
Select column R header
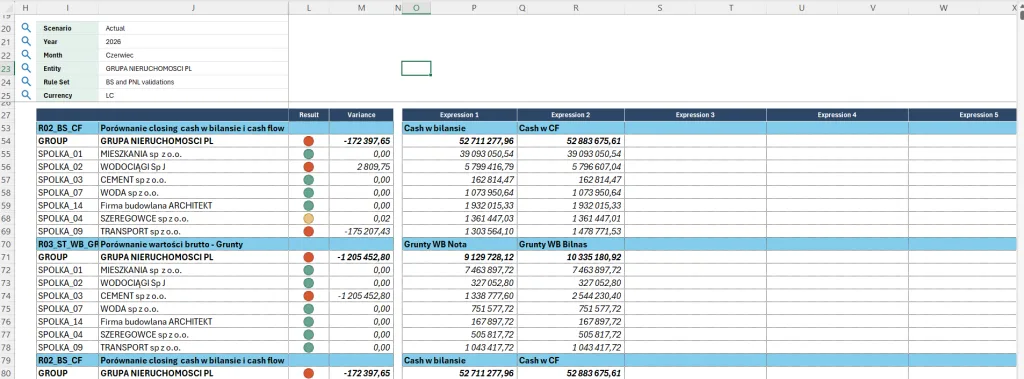pos(575,8)
